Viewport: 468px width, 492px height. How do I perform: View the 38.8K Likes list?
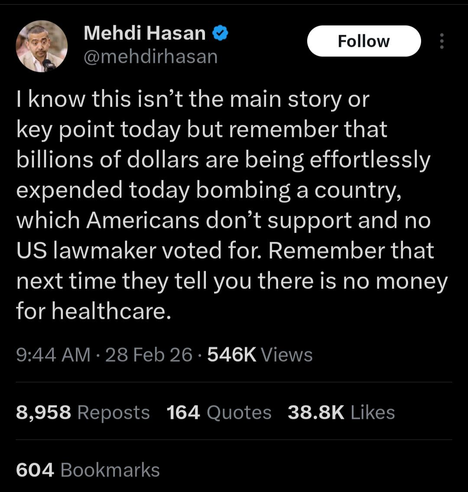pos(341,412)
